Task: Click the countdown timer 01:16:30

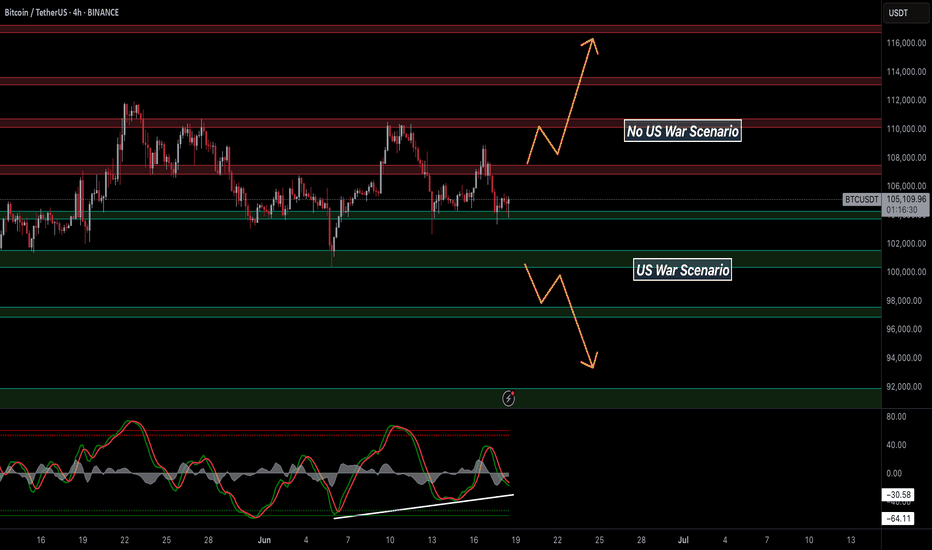Action: tap(902, 210)
